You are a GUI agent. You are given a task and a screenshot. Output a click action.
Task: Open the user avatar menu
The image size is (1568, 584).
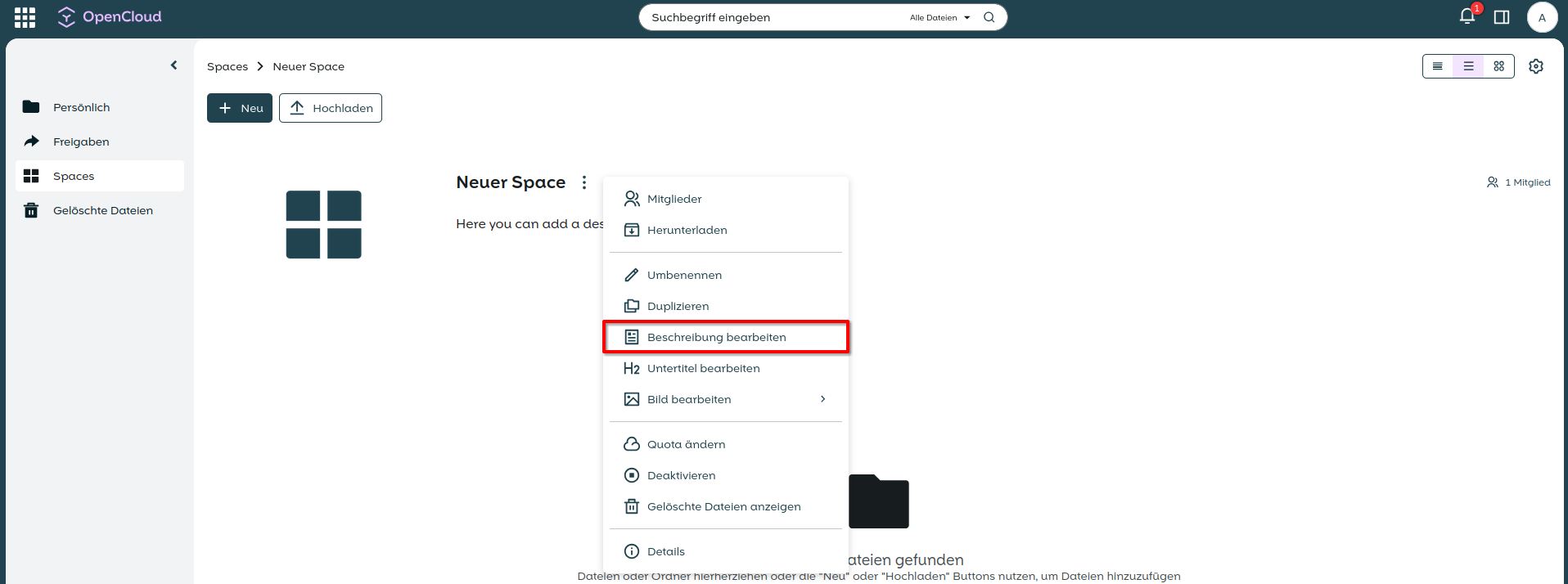[x=1542, y=17]
